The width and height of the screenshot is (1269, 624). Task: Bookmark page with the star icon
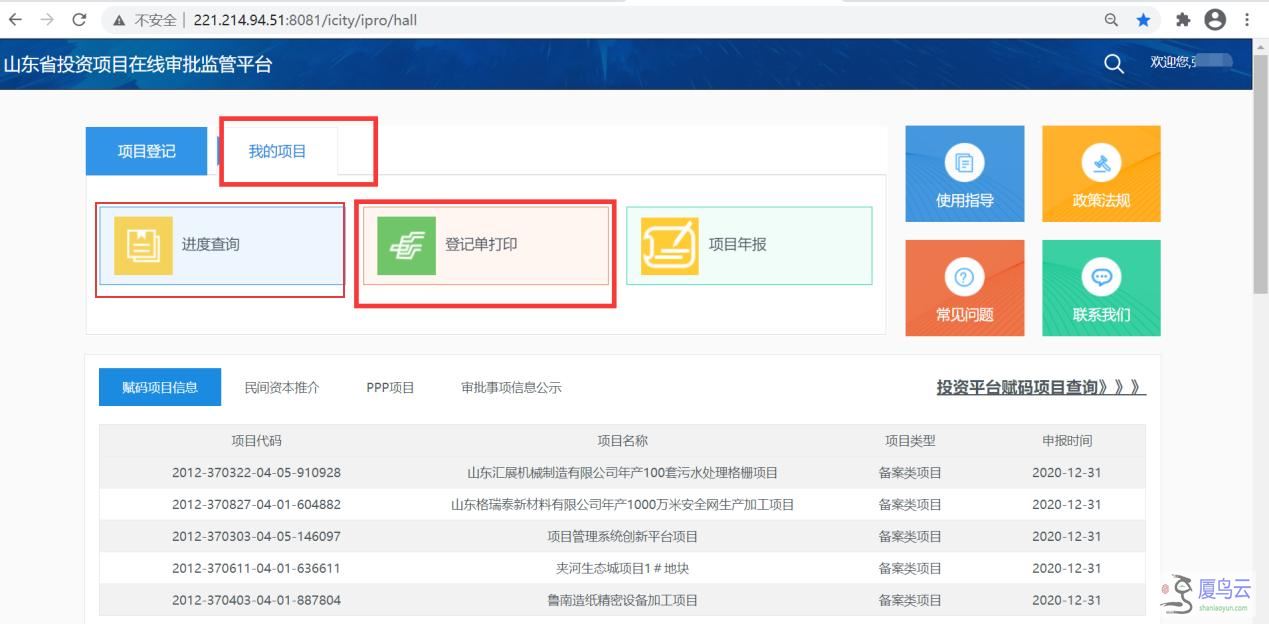1143,19
